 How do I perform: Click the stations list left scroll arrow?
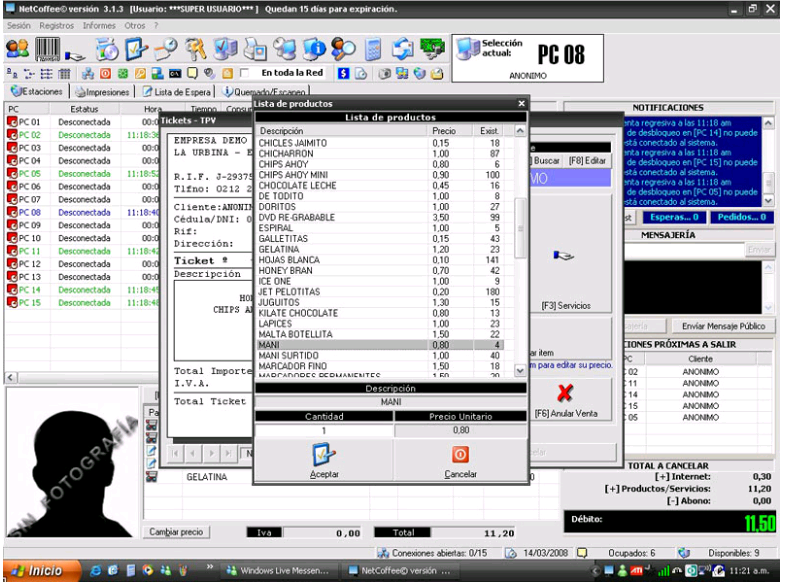pos(11,377)
